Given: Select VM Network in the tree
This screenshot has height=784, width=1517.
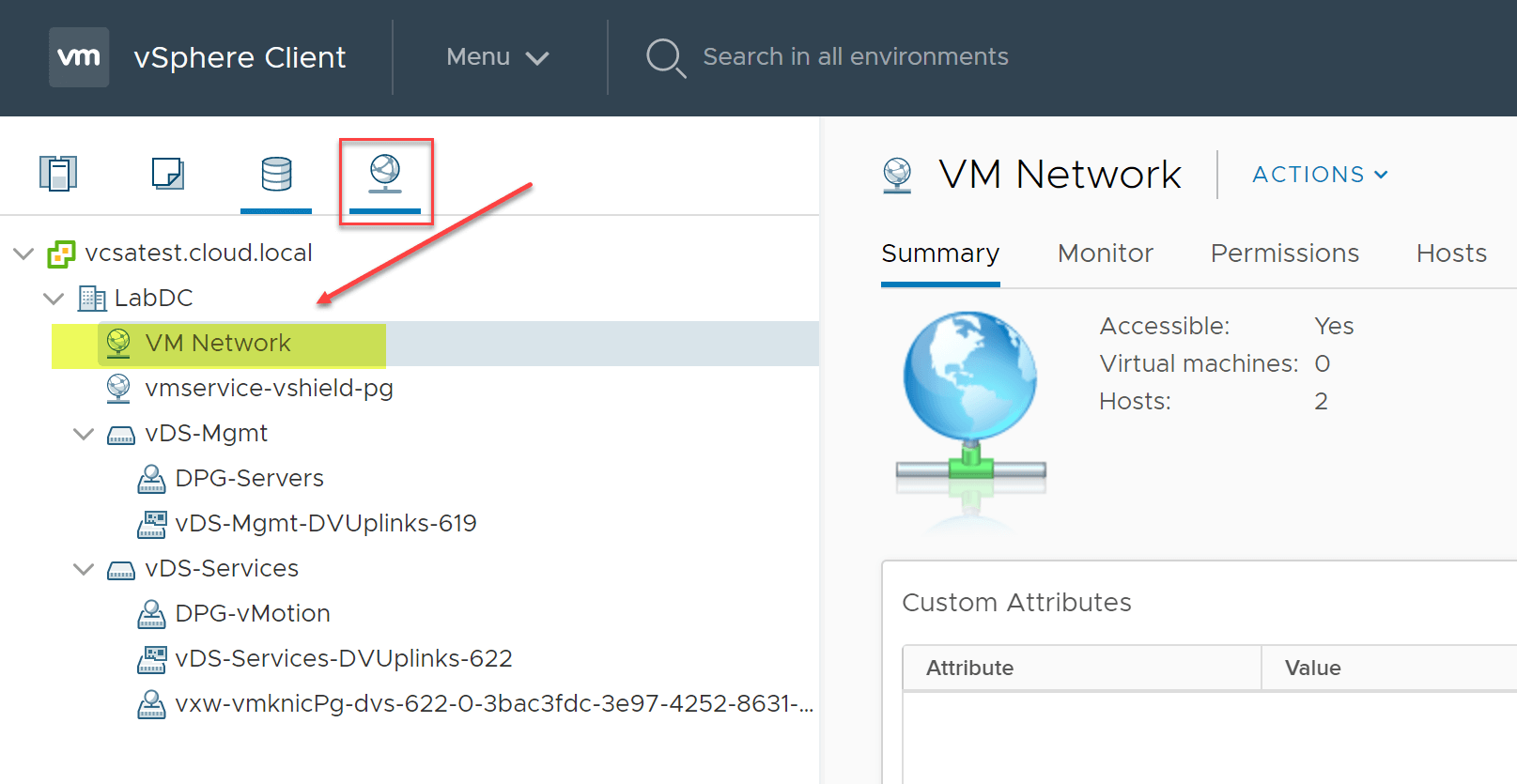Looking at the screenshot, I should (x=218, y=343).
